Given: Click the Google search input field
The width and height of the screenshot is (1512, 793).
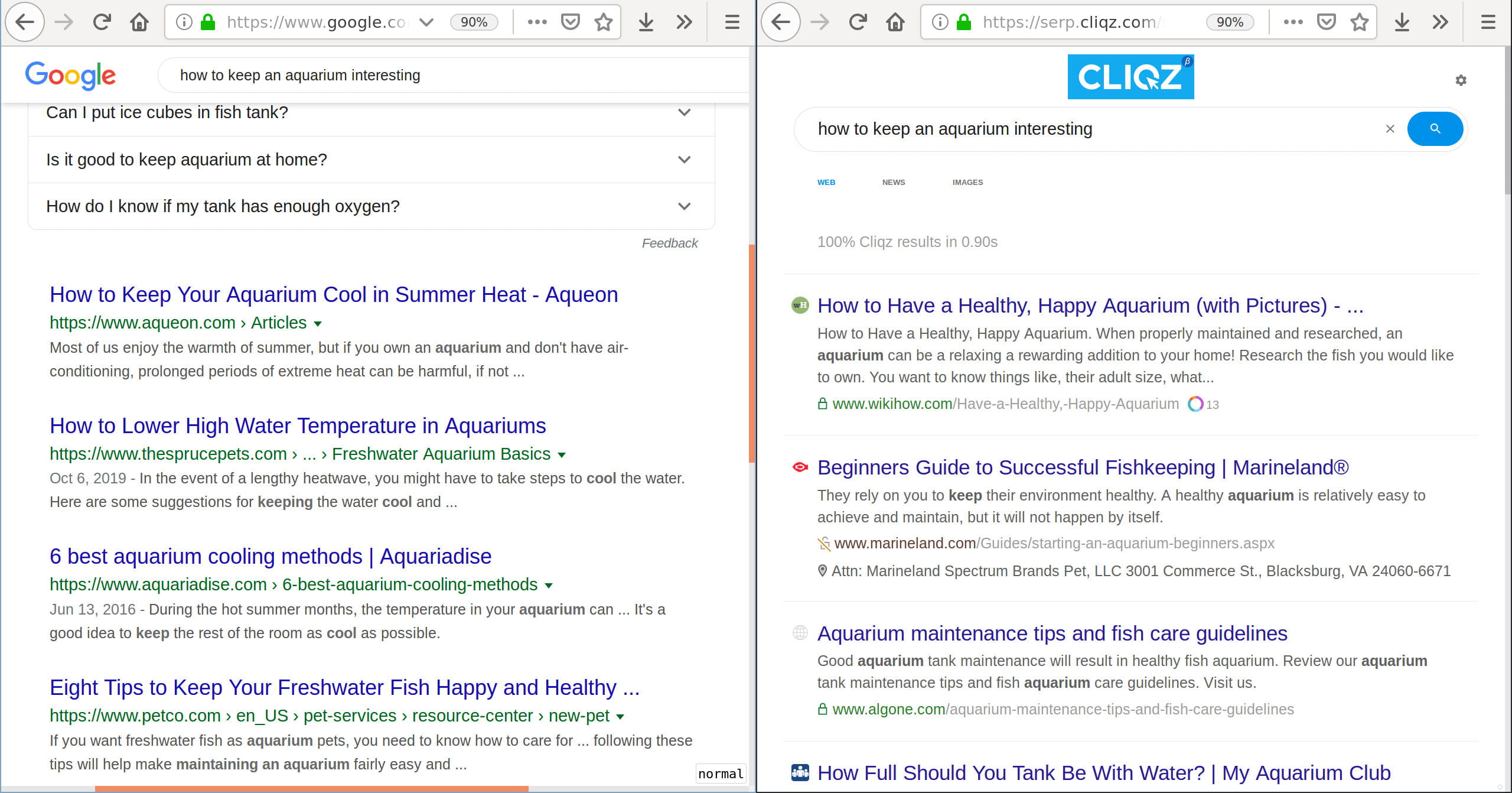Looking at the screenshot, I should tap(454, 75).
